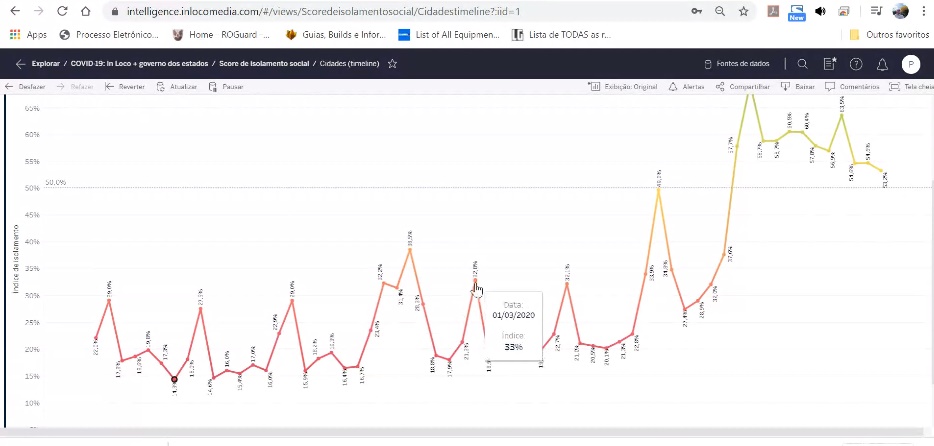Open Score de isolamento social breadcrumb

click(264, 64)
